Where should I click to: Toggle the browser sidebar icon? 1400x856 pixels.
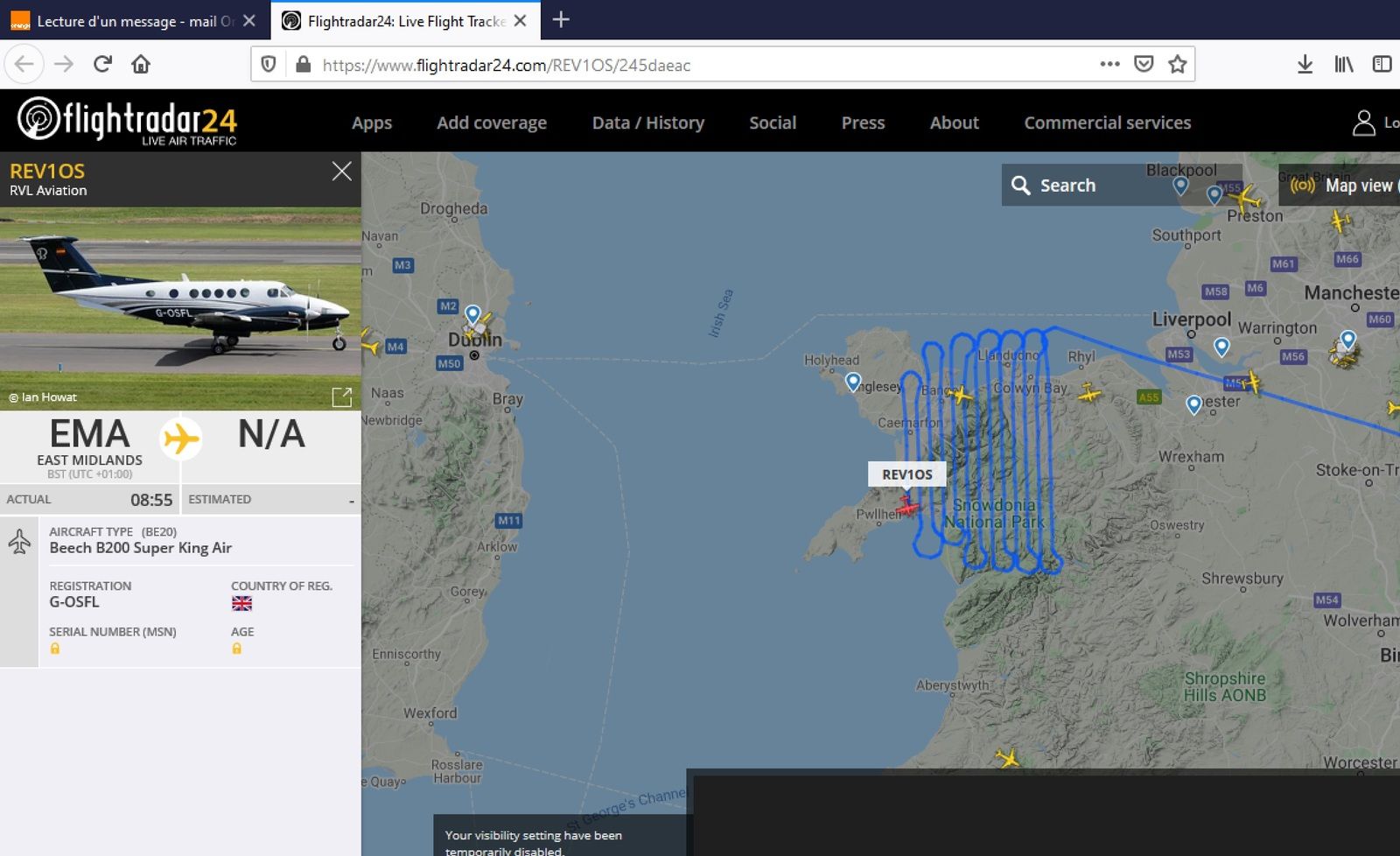[x=1382, y=64]
